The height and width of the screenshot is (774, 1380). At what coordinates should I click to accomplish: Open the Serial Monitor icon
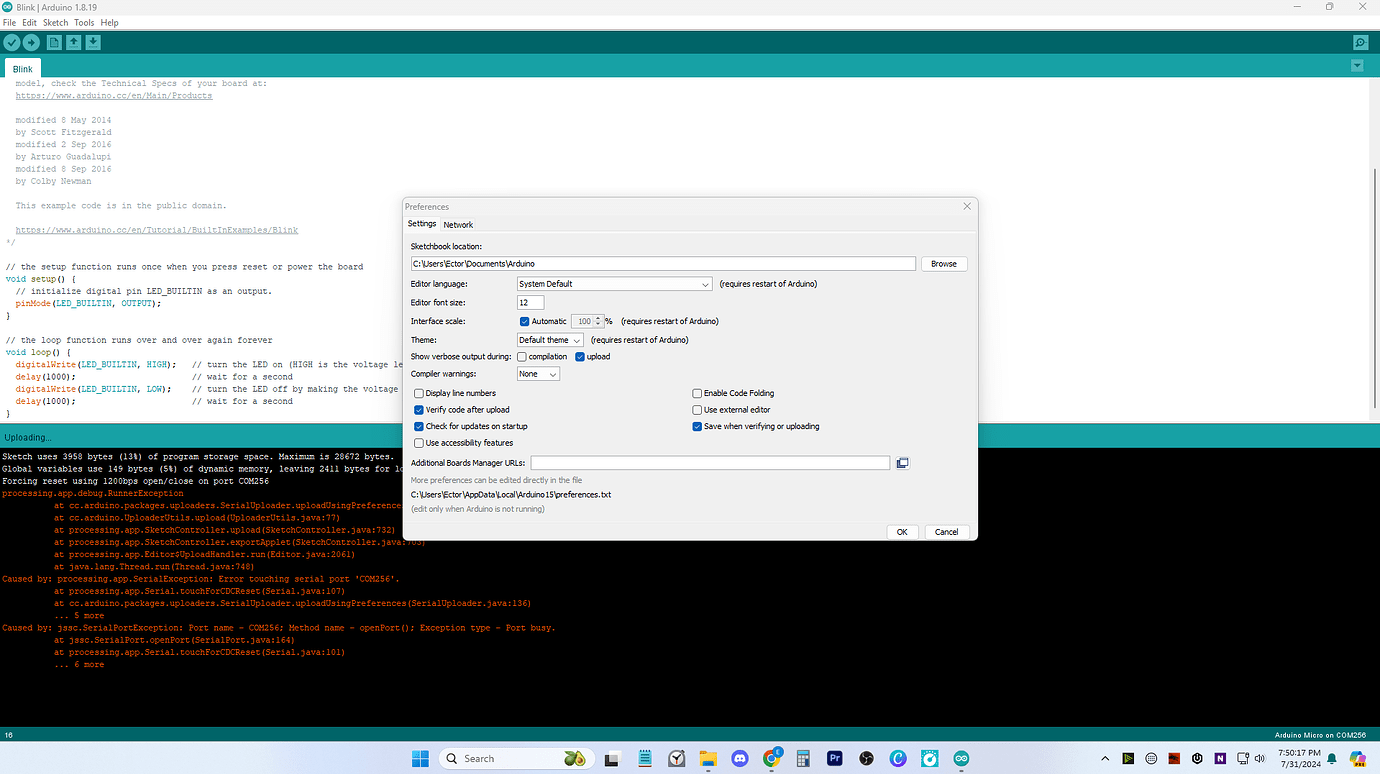[x=1360, y=42]
